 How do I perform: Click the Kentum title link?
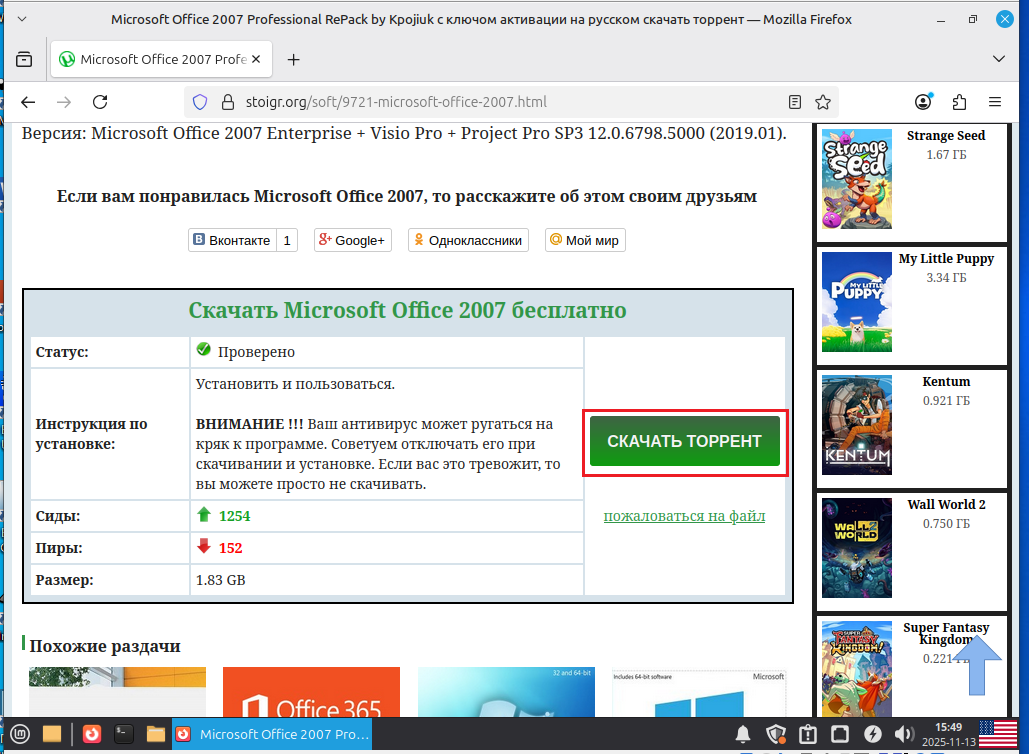point(946,381)
